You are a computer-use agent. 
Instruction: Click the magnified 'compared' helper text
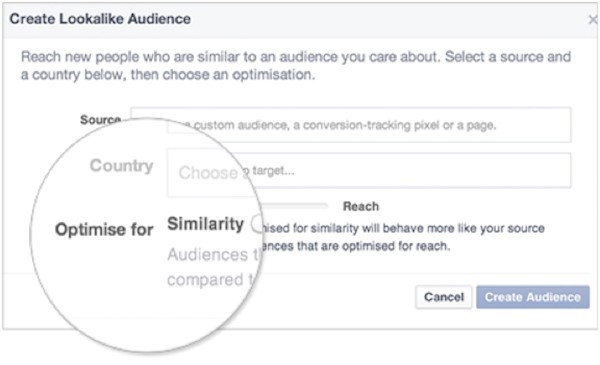coord(205,280)
